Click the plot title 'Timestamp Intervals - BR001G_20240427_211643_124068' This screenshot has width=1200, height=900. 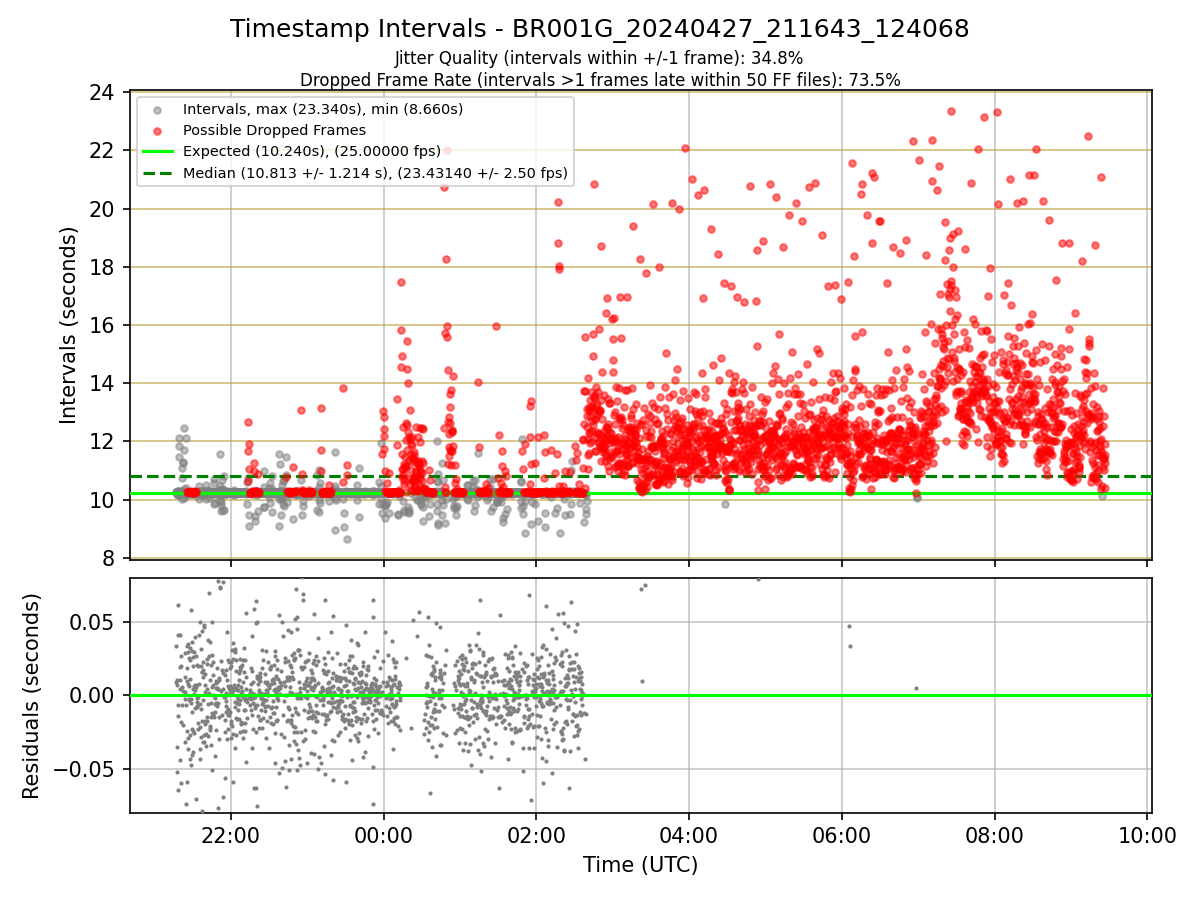pyautogui.click(x=599, y=29)
